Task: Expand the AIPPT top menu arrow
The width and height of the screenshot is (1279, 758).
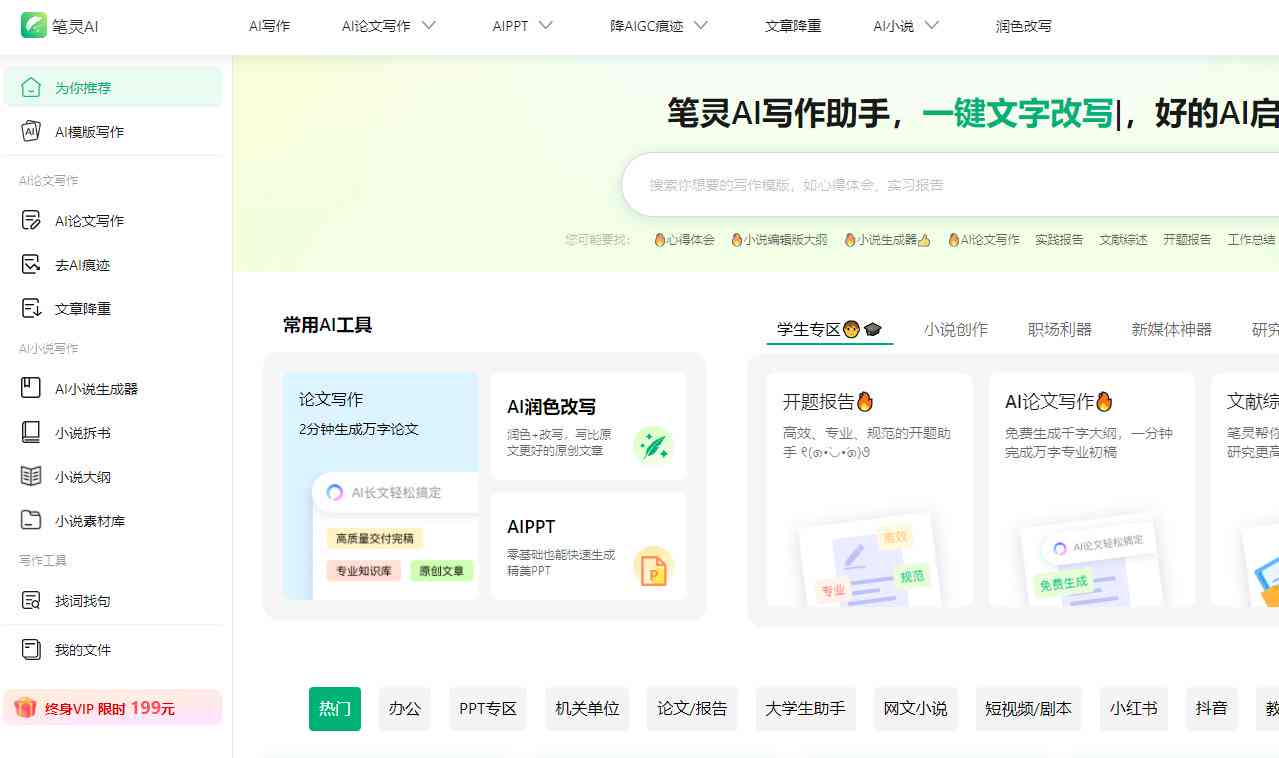Action: pos(545,26)
